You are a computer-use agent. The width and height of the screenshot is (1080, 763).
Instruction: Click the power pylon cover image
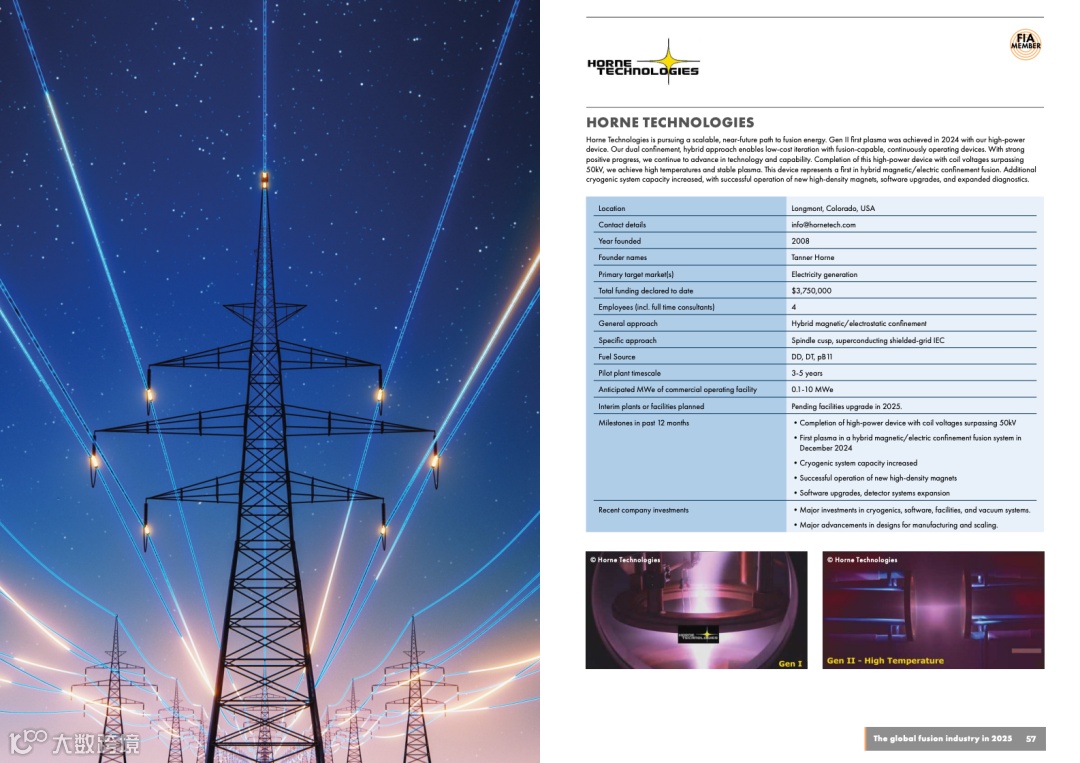coord(270,382)
